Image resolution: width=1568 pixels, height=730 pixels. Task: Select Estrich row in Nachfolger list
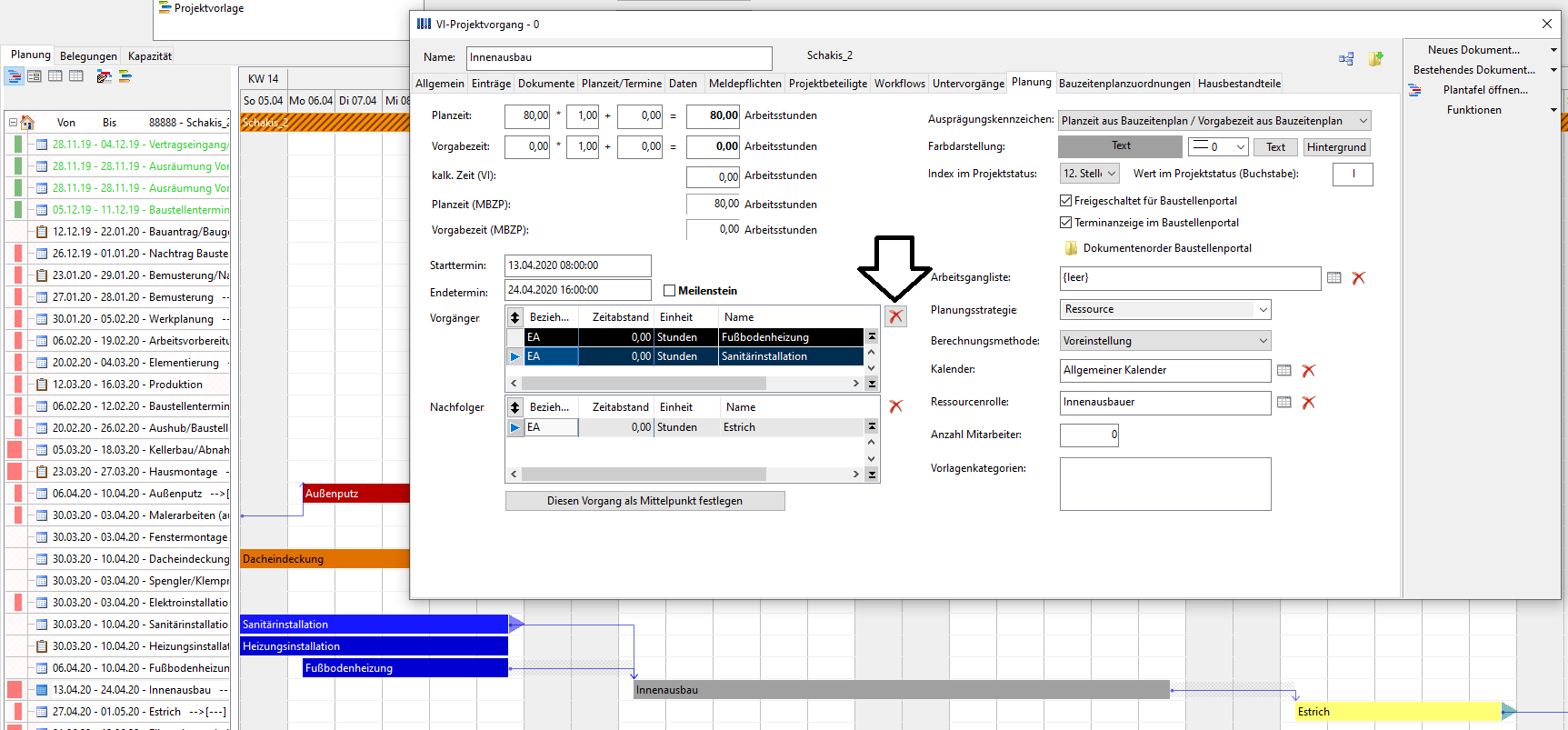pyautogui.click(x=685, y=427)
